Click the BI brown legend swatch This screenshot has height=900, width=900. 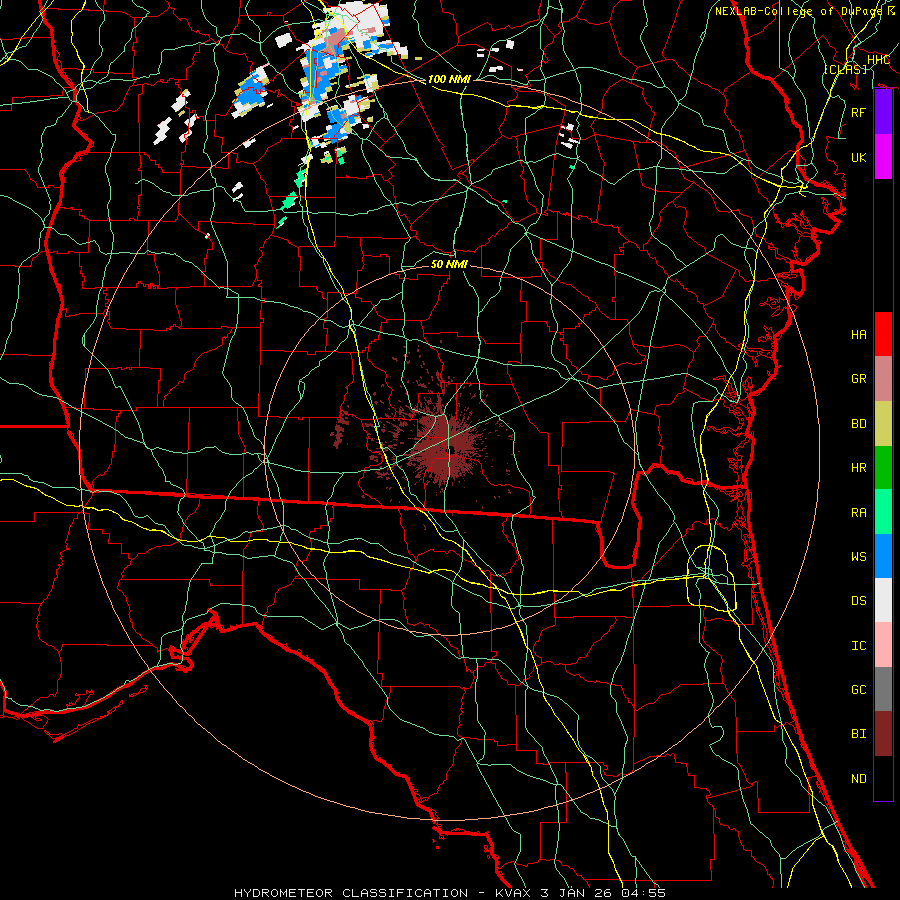[x=883, y=734]
